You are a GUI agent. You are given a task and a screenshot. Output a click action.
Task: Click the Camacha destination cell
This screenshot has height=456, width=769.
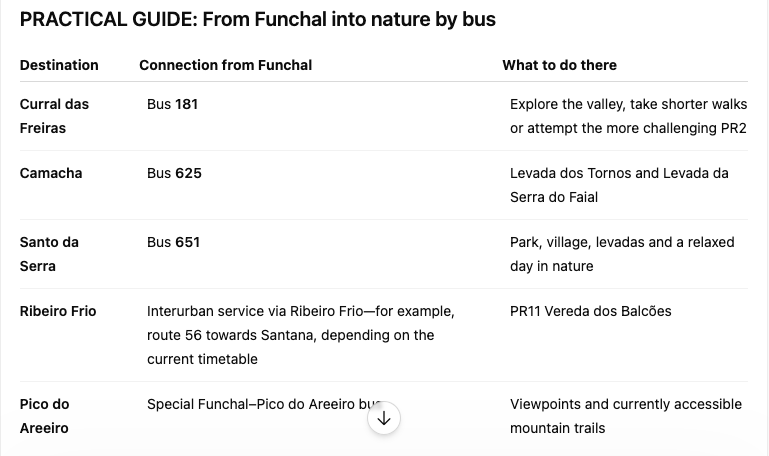(x=51, y=174)
